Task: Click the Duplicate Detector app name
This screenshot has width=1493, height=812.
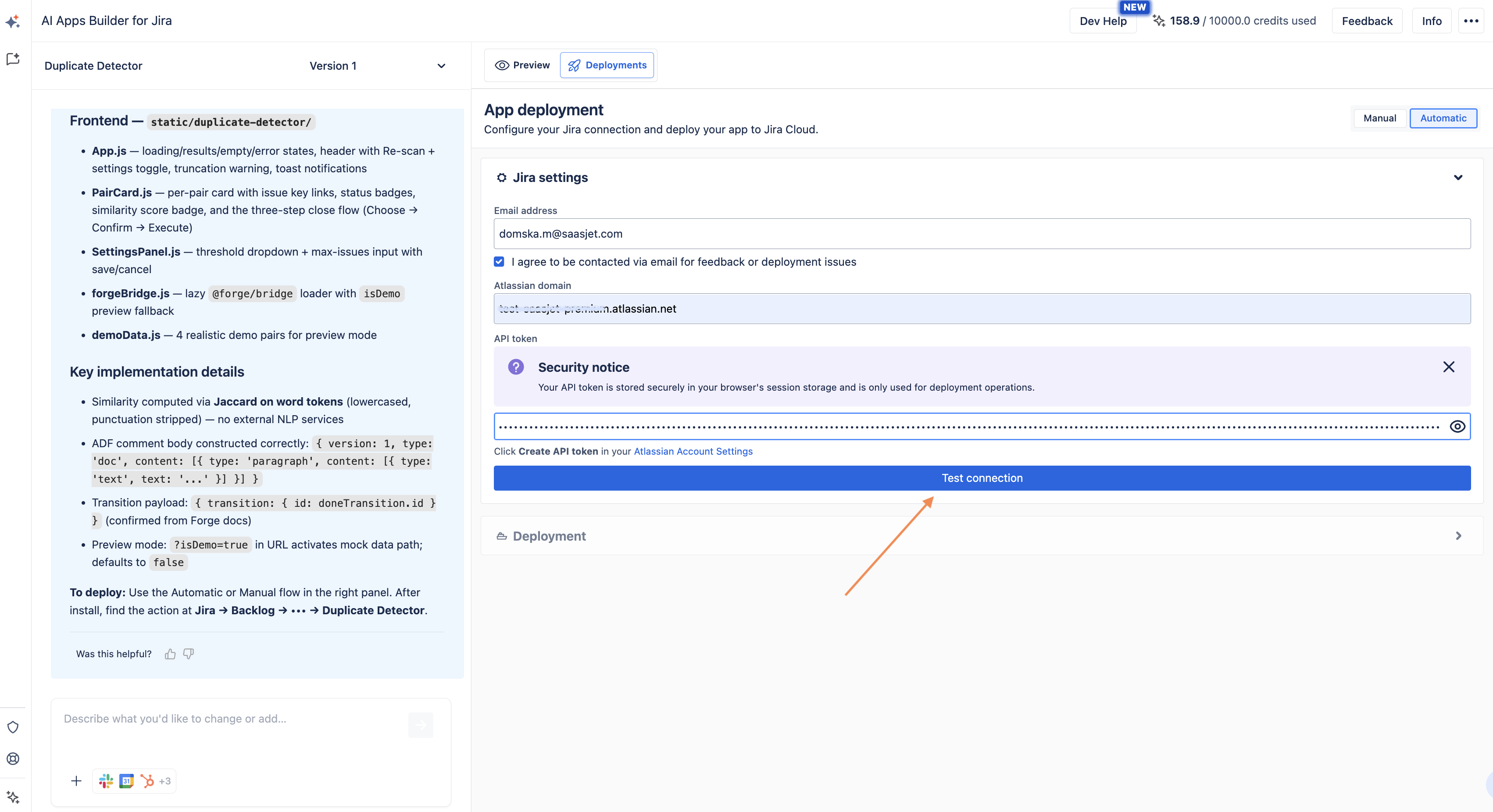Action: coord(93,66)
